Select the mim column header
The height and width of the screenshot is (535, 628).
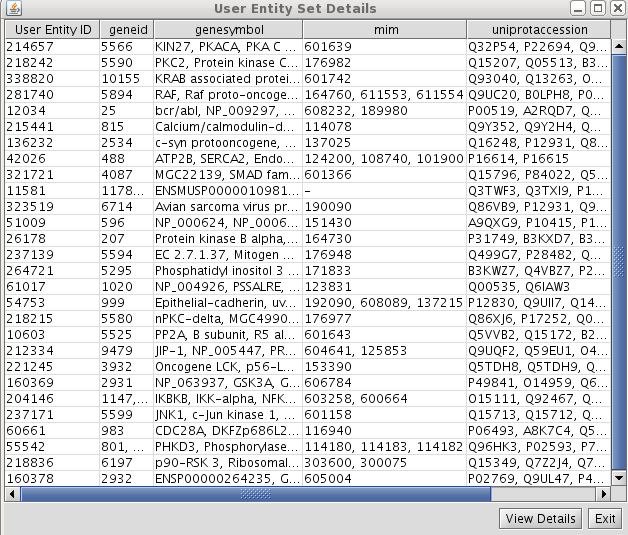383,29
